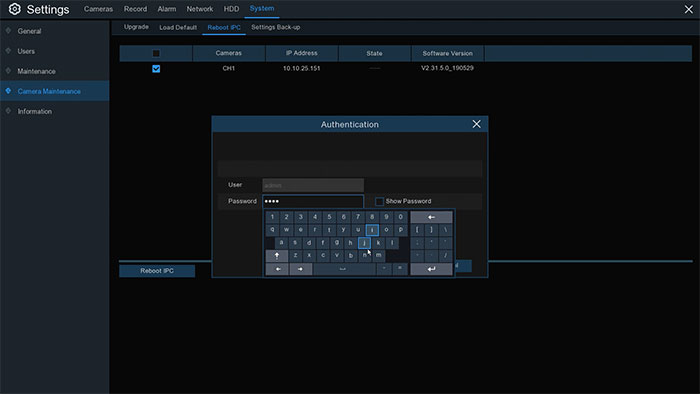Tap the cursor-left arrow key
The height and width of the screenshot is (394, 700).
pos(277,269)
